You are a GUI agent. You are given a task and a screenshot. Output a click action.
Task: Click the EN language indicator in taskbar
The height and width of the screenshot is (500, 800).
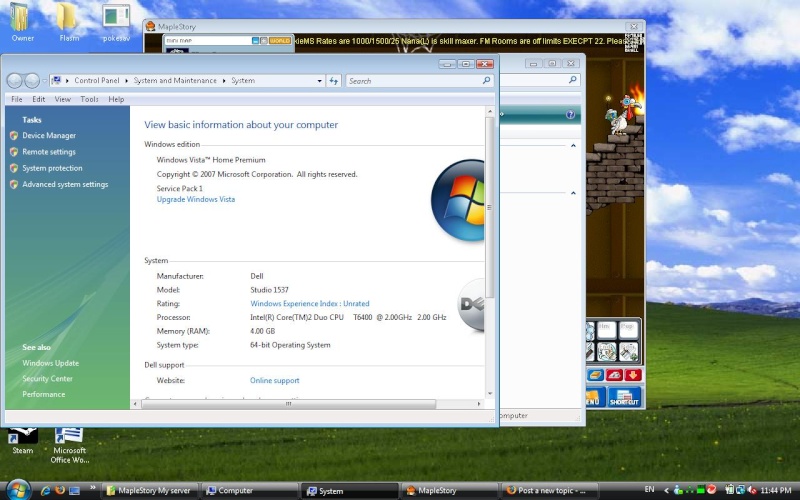click(649, 489)
